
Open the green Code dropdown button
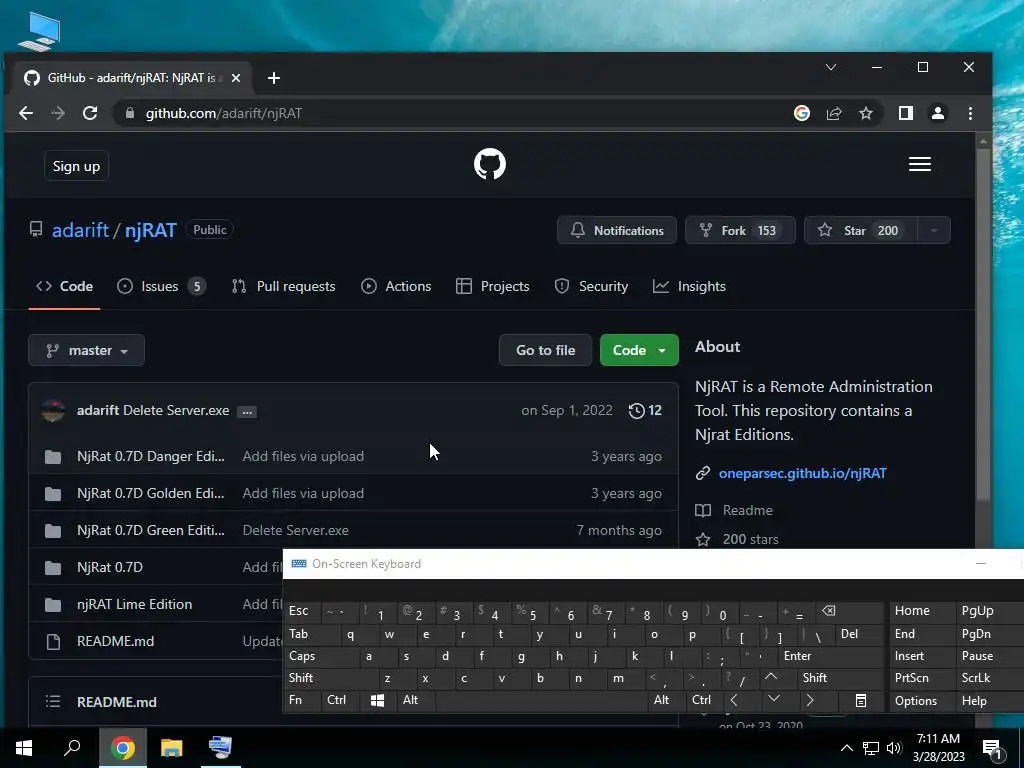pyautogui.click(x=639, y=350)
